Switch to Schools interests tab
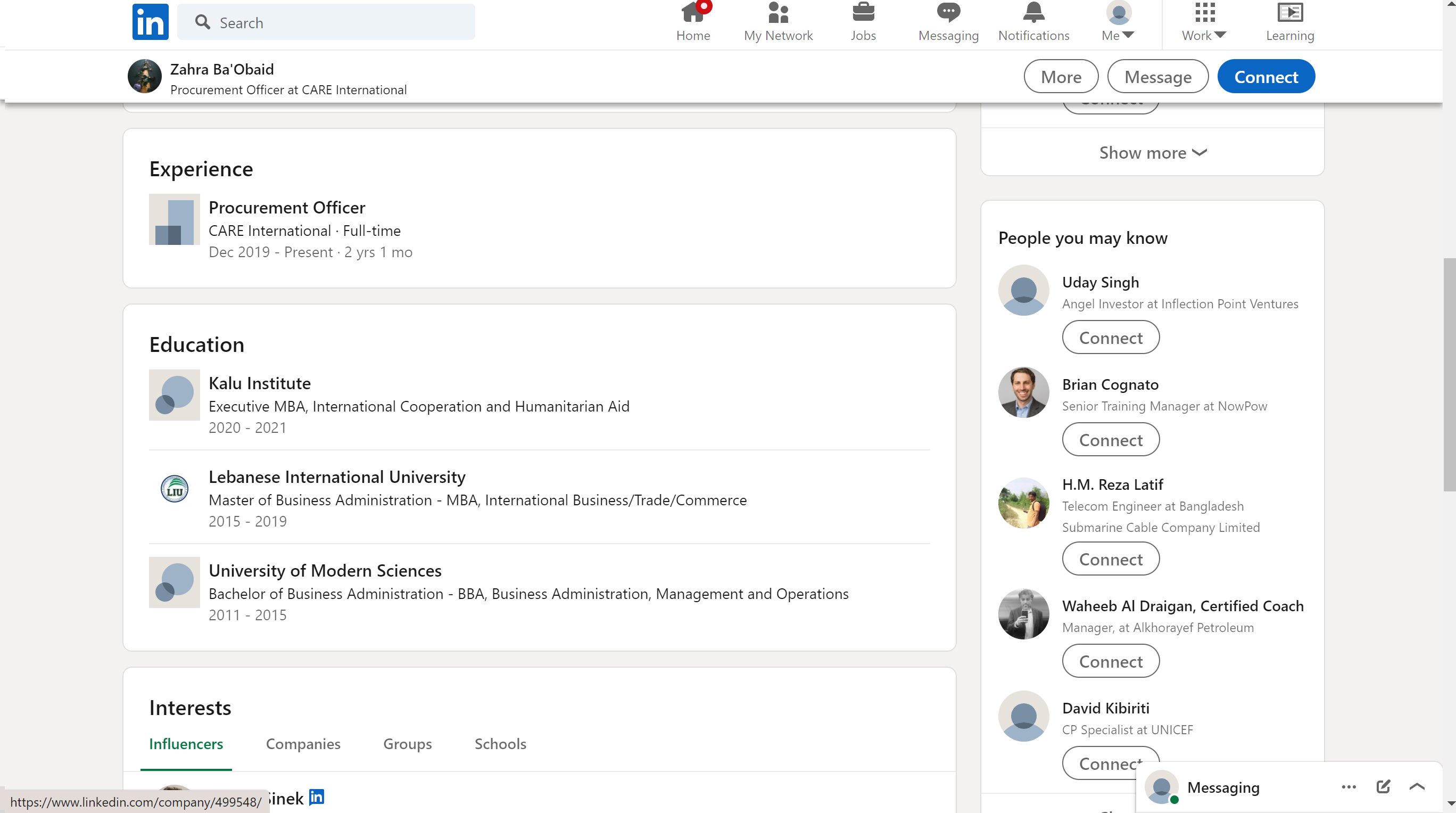1456x813 pixels. (500, 743)
